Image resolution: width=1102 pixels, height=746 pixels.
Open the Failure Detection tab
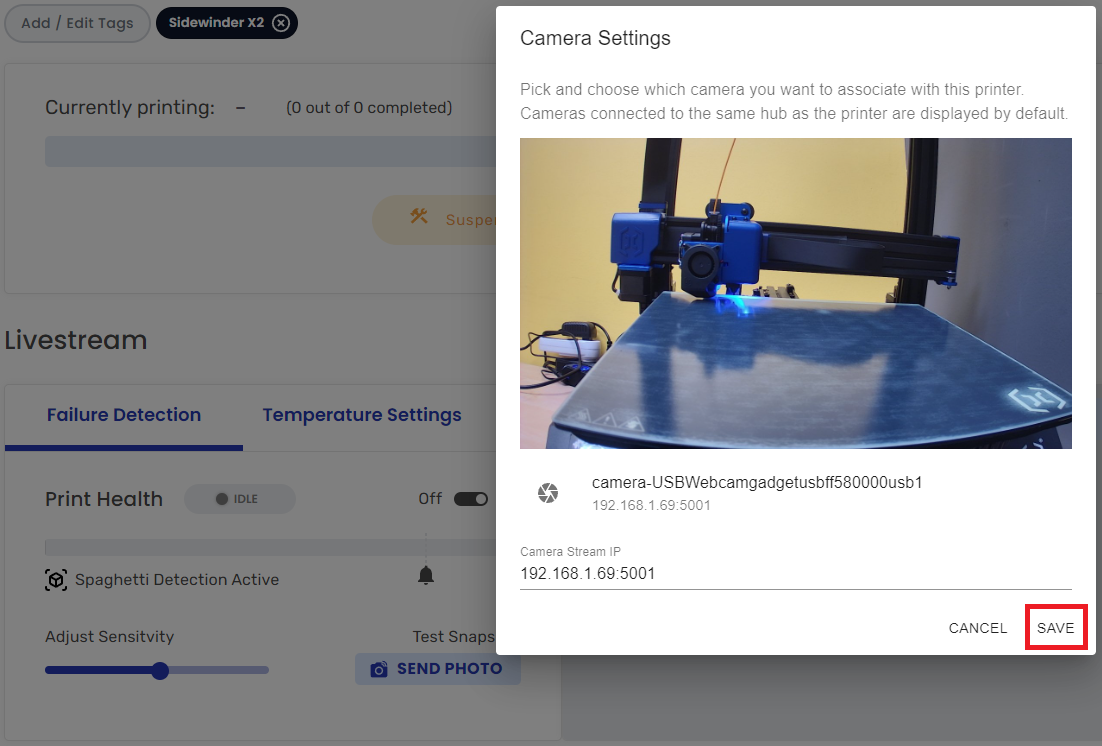pyautogui.click(x=123, y=414)
